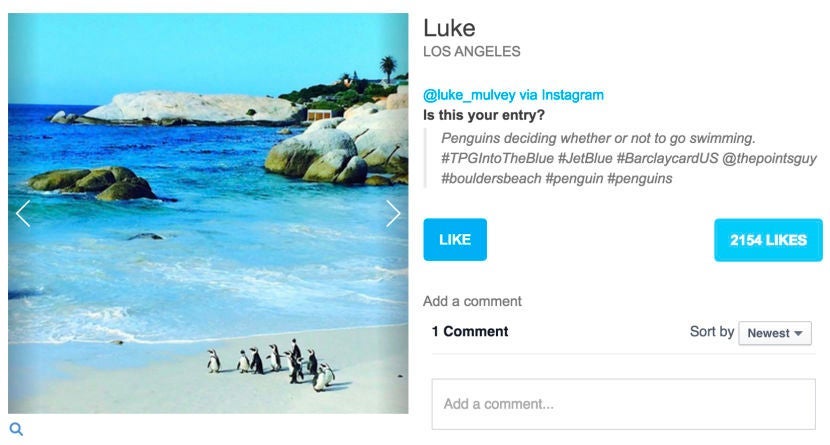This screenshot has height=445, width=830.
Task: Click the entrant name "Luke" heading
Action: [449, 28]
